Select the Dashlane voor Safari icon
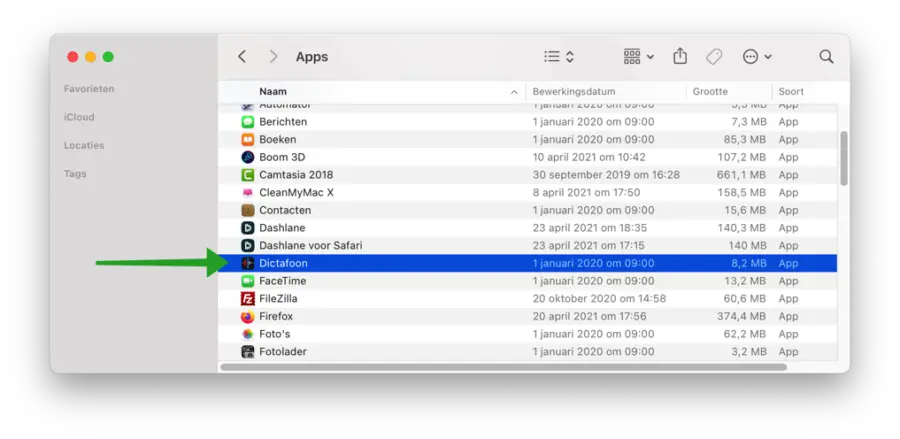 tap(247, 246)
